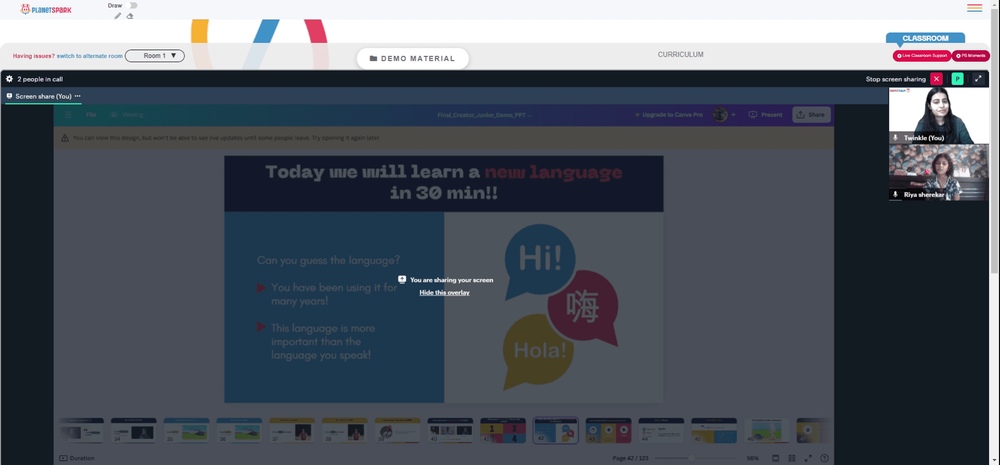Adjust the Canva zoom slider
The image size is (1000, 465).
coord(691,458)
